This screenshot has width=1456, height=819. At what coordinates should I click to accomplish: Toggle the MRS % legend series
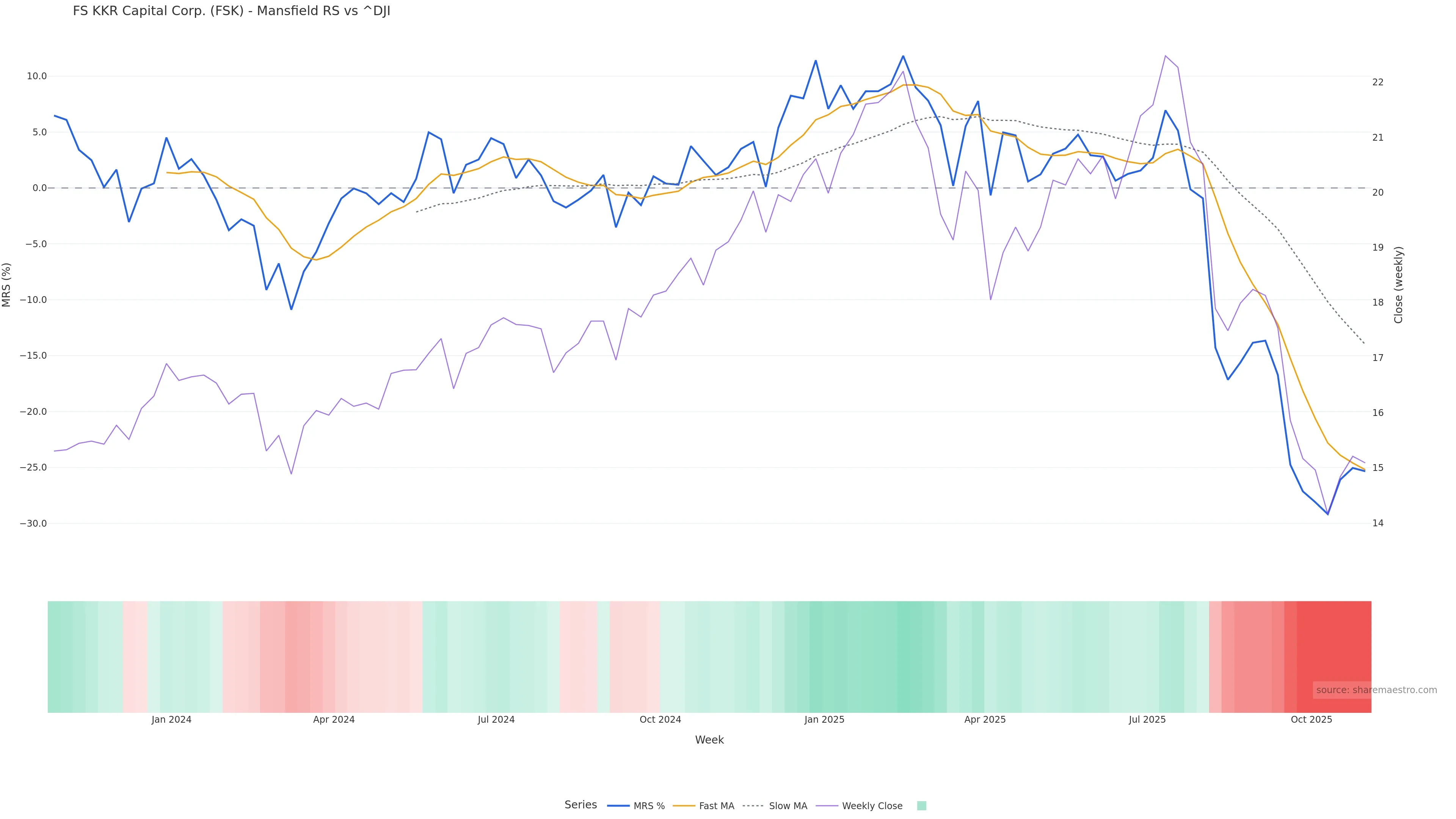tap(649, 806)
